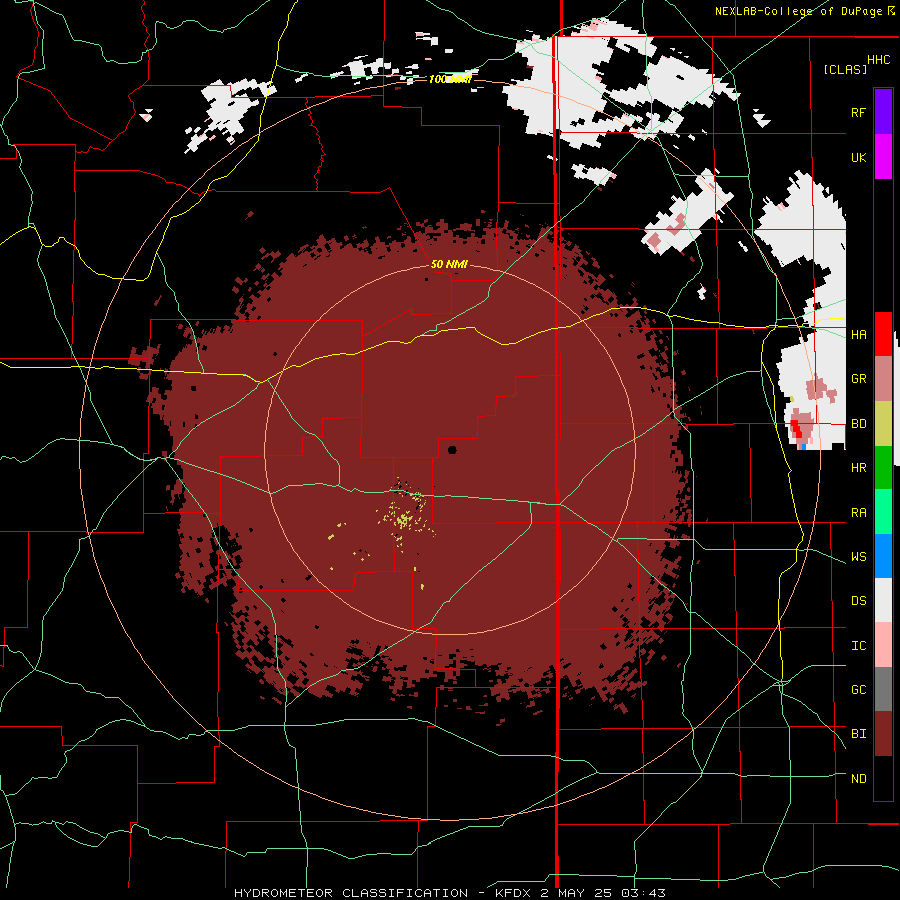Click the black radar site dot
Image resolution: width=900 pixels, height=900 pixels.
tap(452, 449)
